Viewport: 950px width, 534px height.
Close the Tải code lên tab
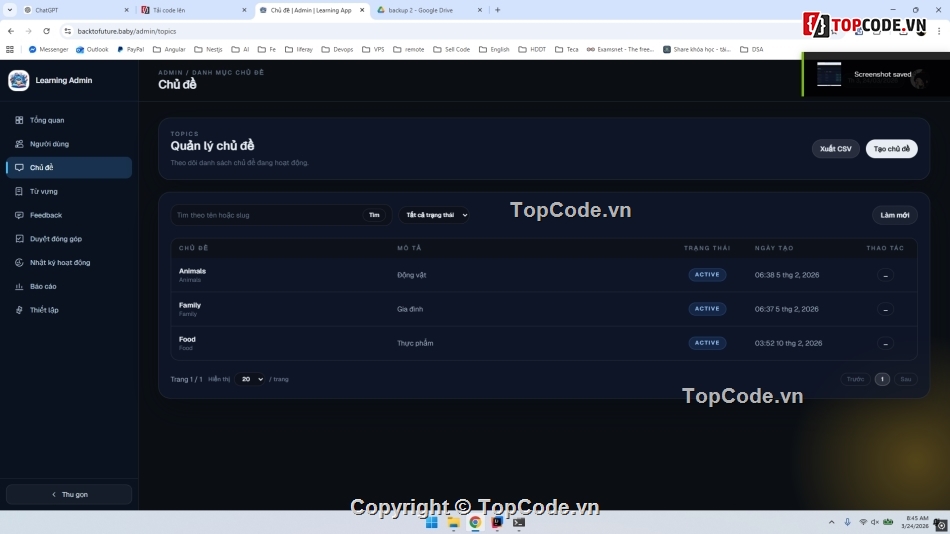click(244, 10)
